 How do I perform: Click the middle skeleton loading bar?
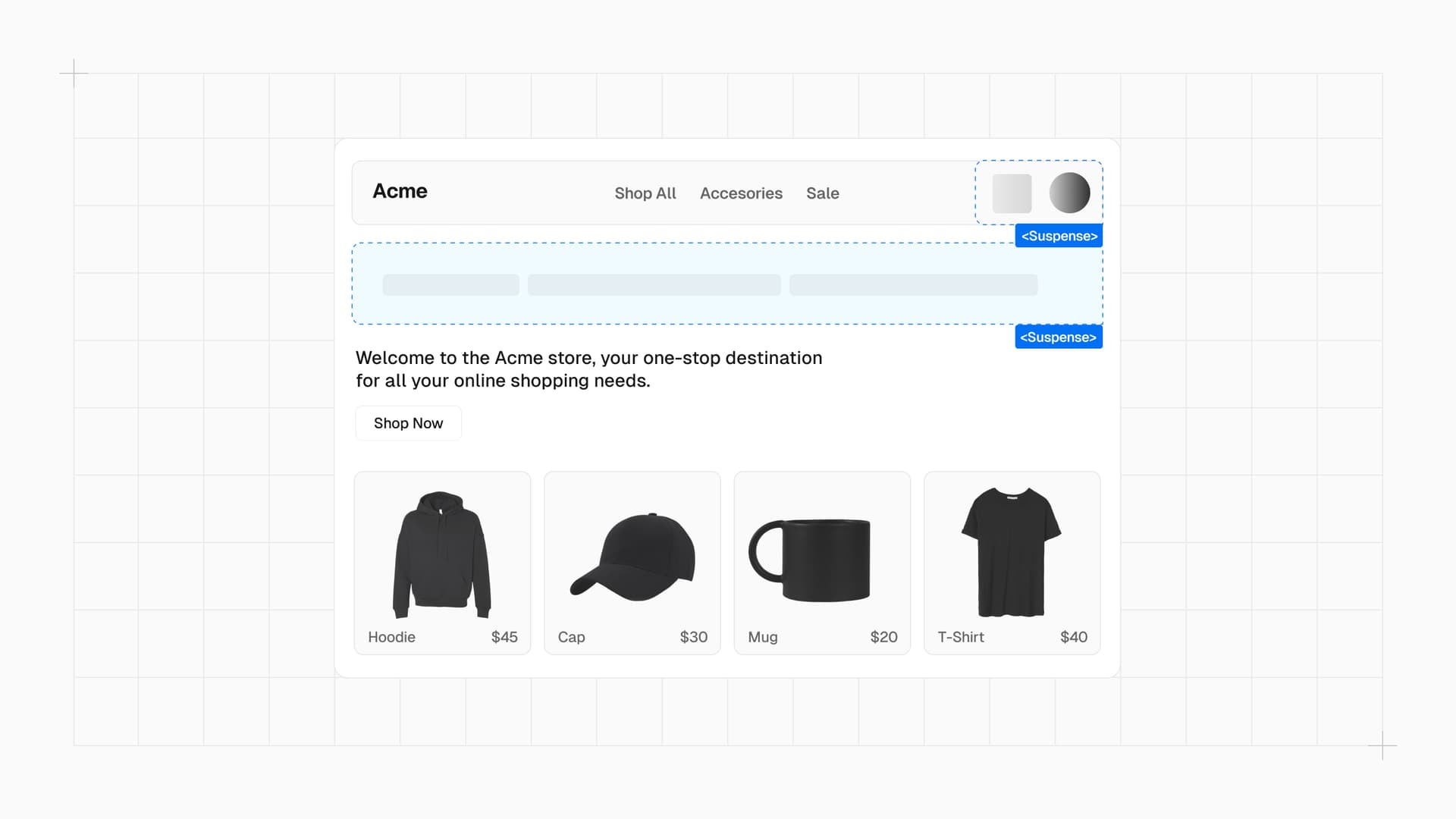tap(654, 285)
